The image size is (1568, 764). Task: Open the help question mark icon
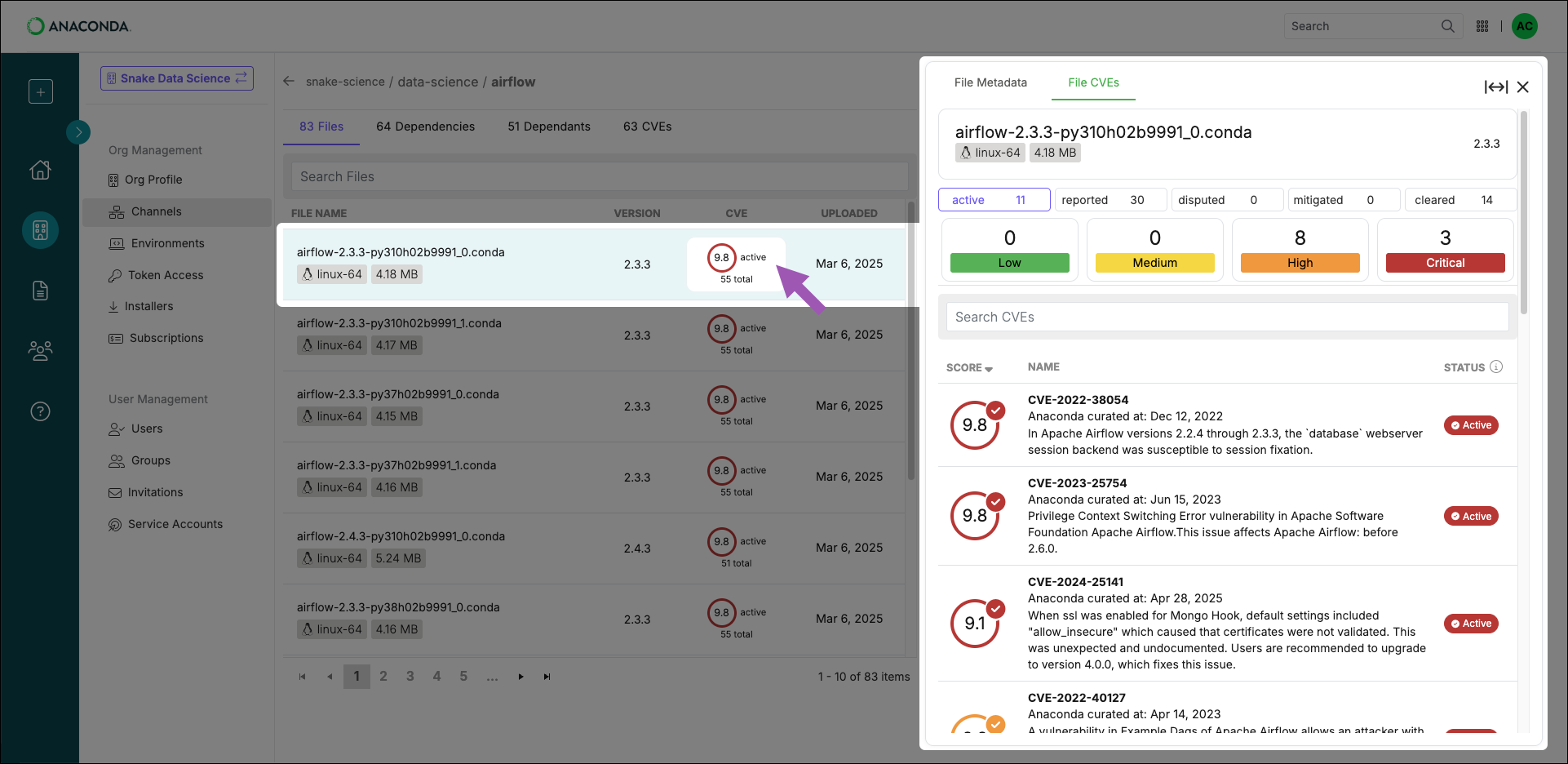[x=40, y=411]
